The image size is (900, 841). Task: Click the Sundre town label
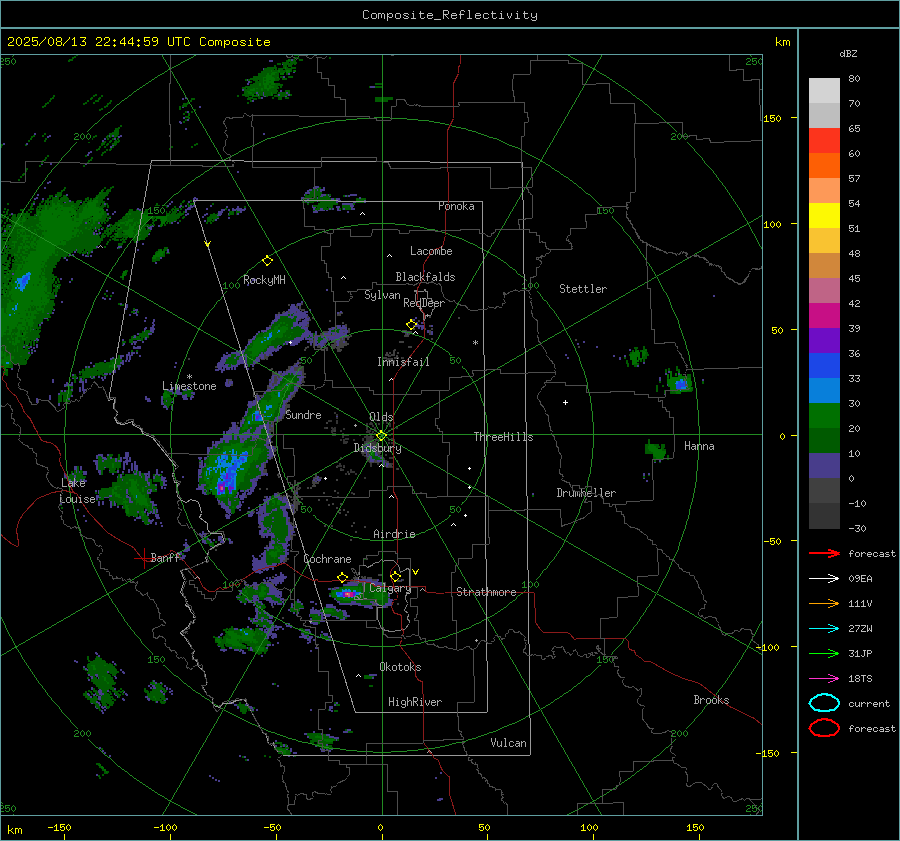coord(303,414)
